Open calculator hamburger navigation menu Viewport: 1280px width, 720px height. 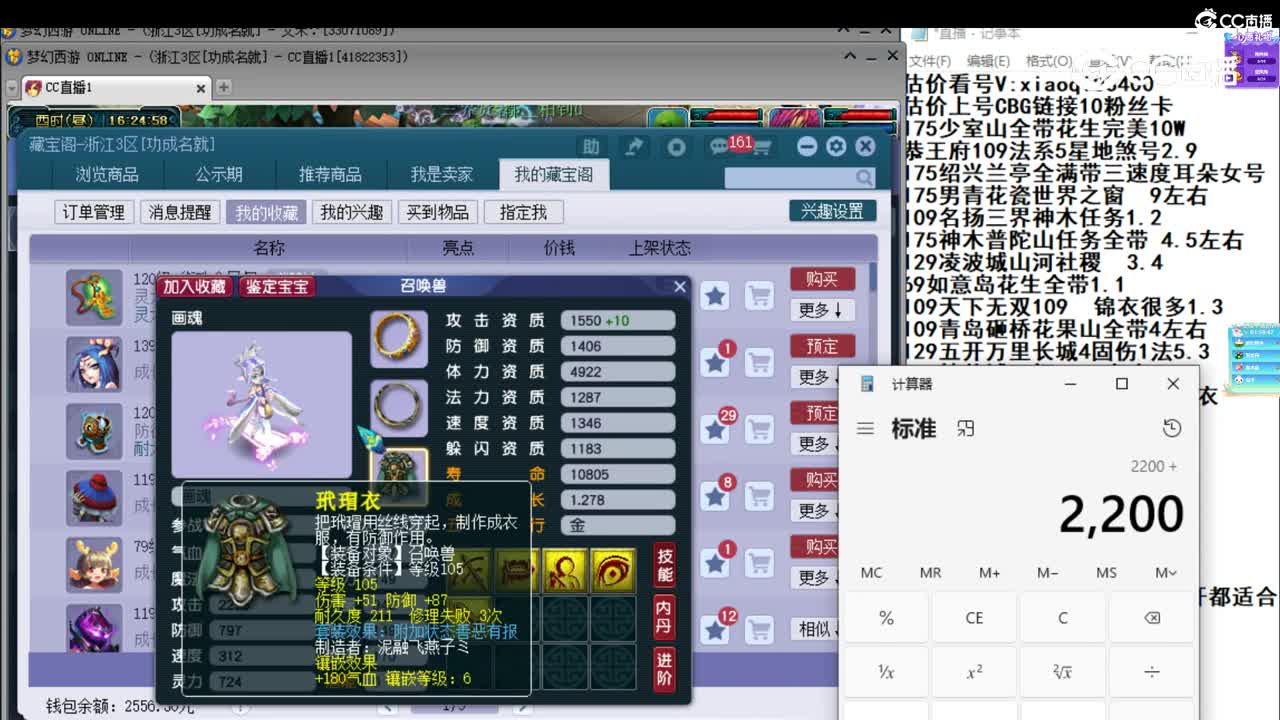pyautogui.click(x=866, y=428)
